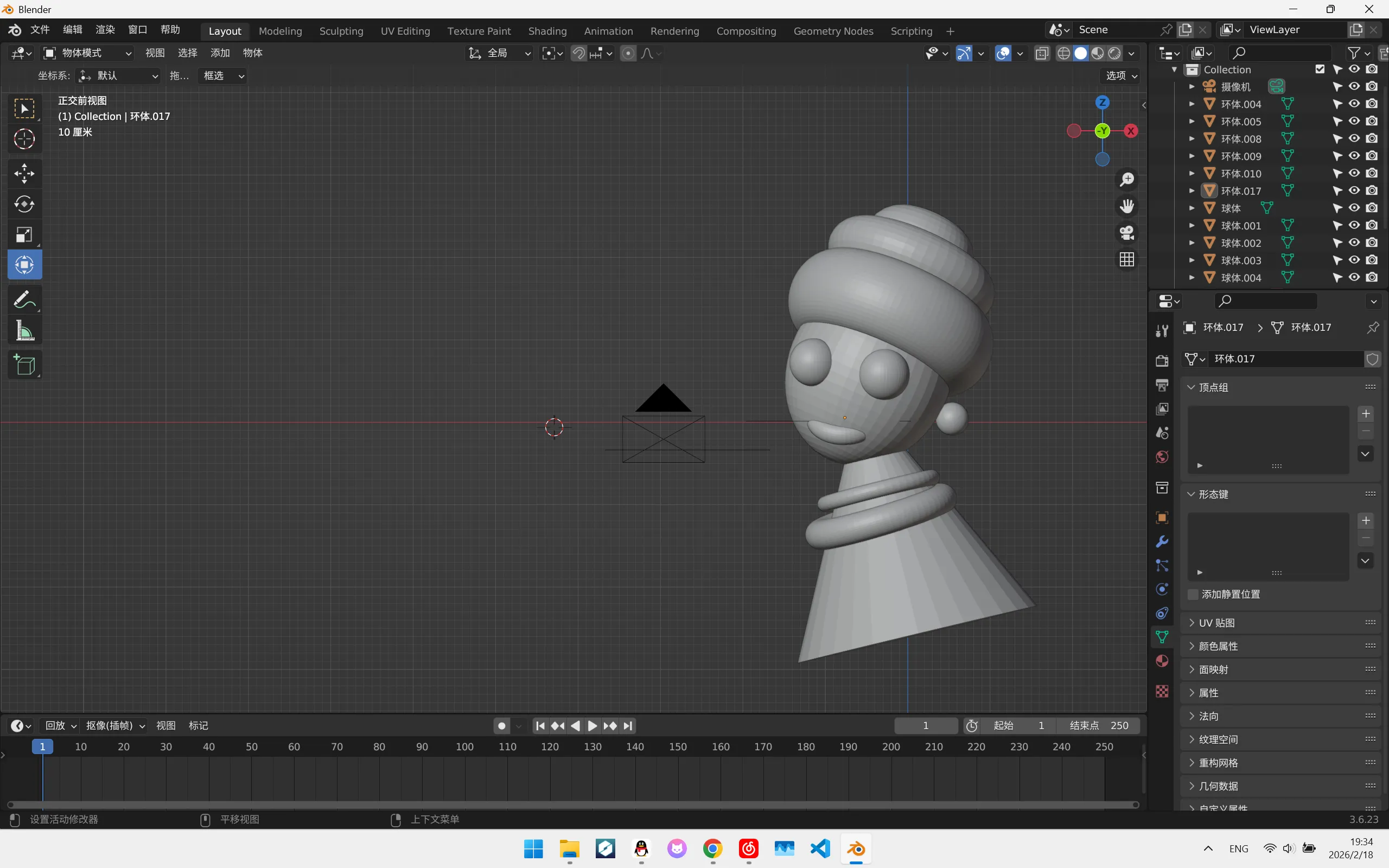Image resolution: width=1389 pixels, height=868 pixels.
Task: Open the Modifiers wrench properties tab
Action: [1162, 542]
